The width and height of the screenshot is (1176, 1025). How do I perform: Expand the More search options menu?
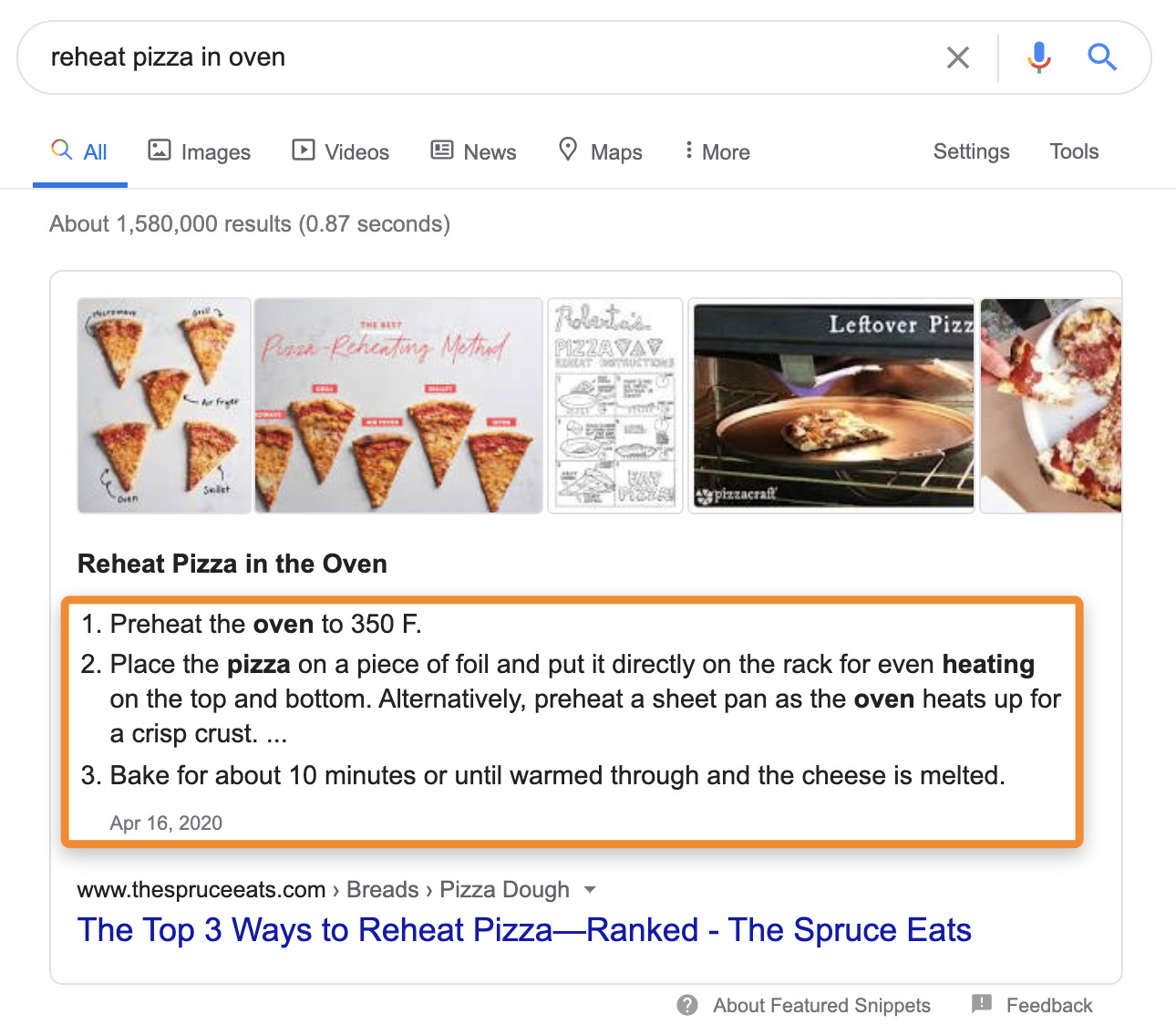(717, 151)
